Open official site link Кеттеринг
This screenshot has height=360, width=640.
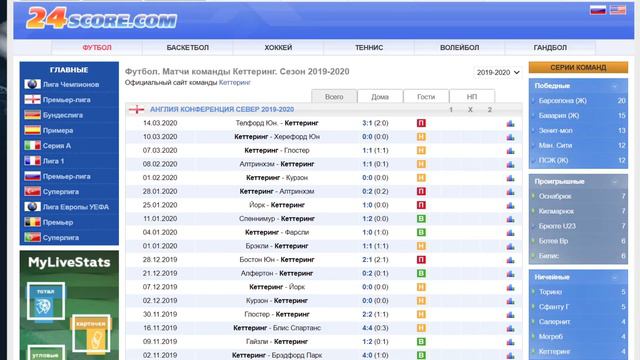pyautogui.click(x=235, y=82)
